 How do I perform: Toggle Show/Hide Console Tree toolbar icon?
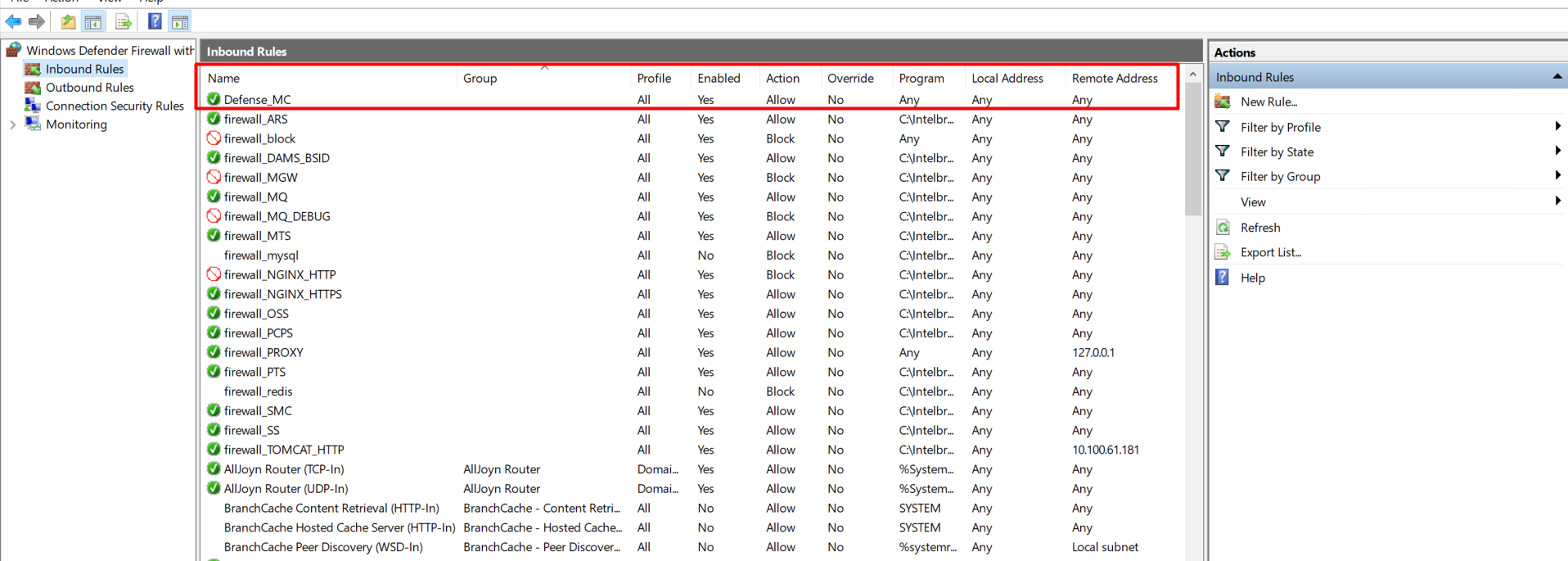[93, 22]
